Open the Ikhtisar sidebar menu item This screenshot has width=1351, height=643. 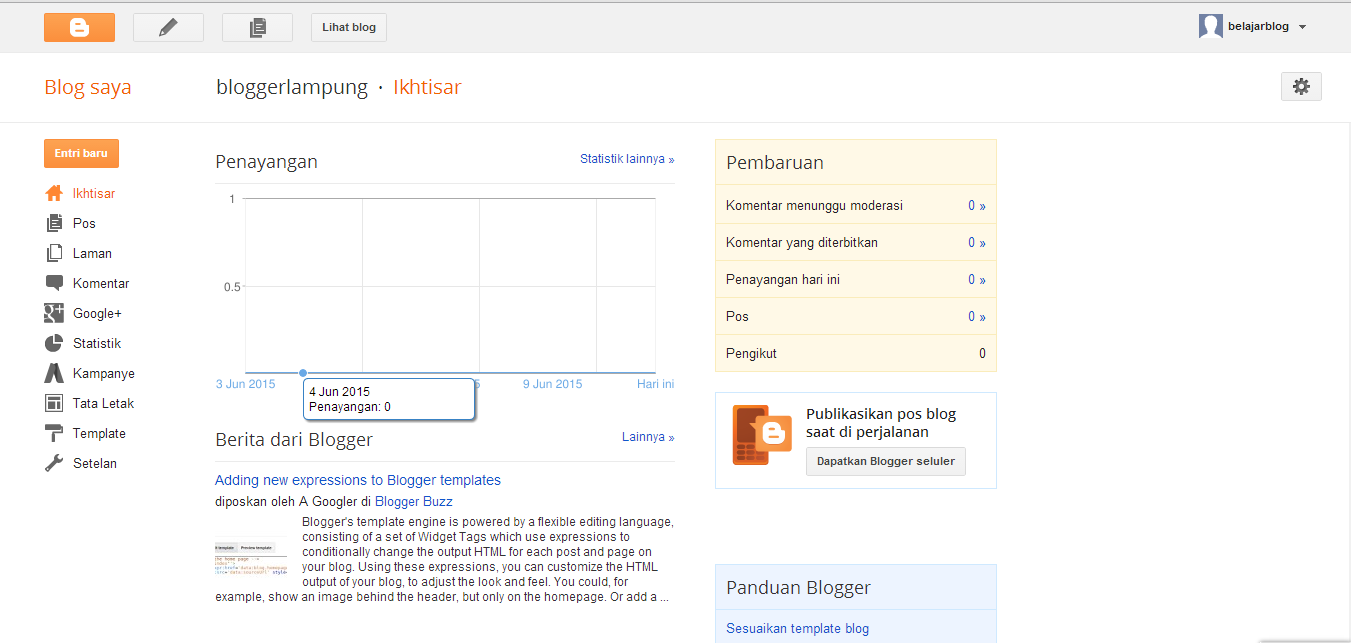click(94, 193)
